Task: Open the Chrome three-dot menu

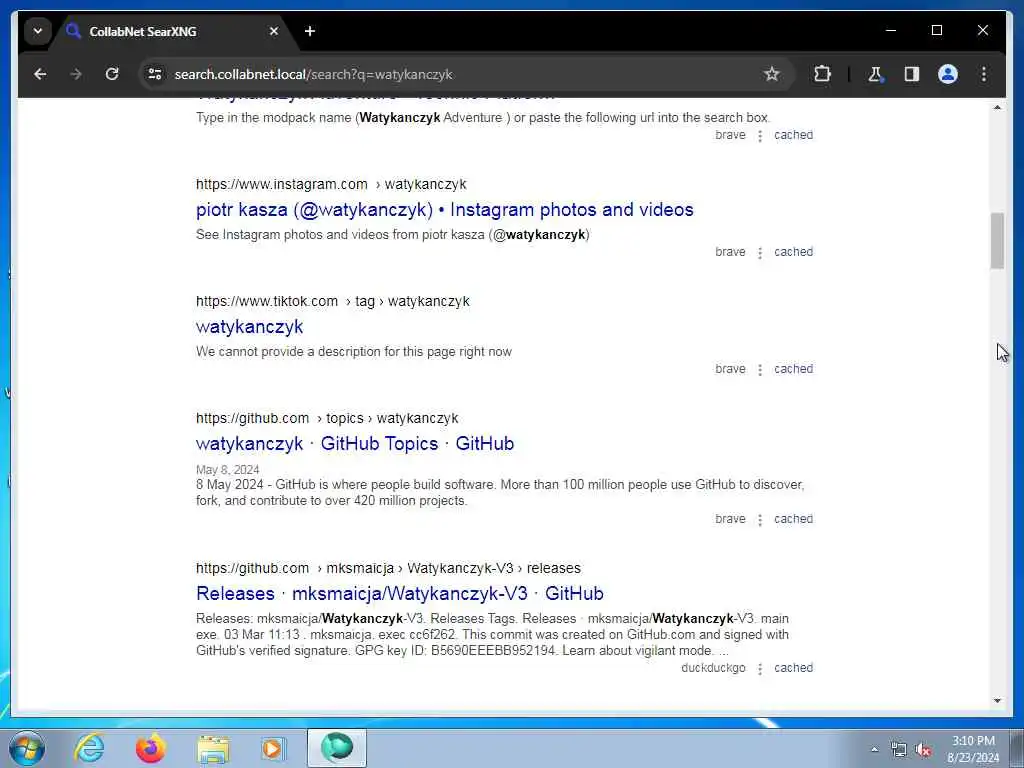Action: click(984, 74)
